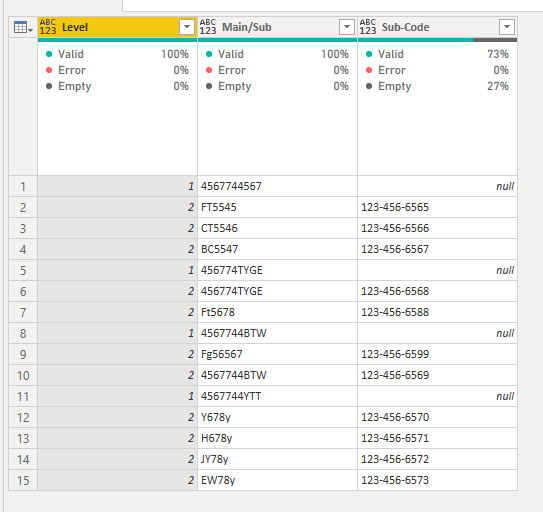Select cell Fg56567
This screenshot has width=543, height=512.
(x=277, y=354)
